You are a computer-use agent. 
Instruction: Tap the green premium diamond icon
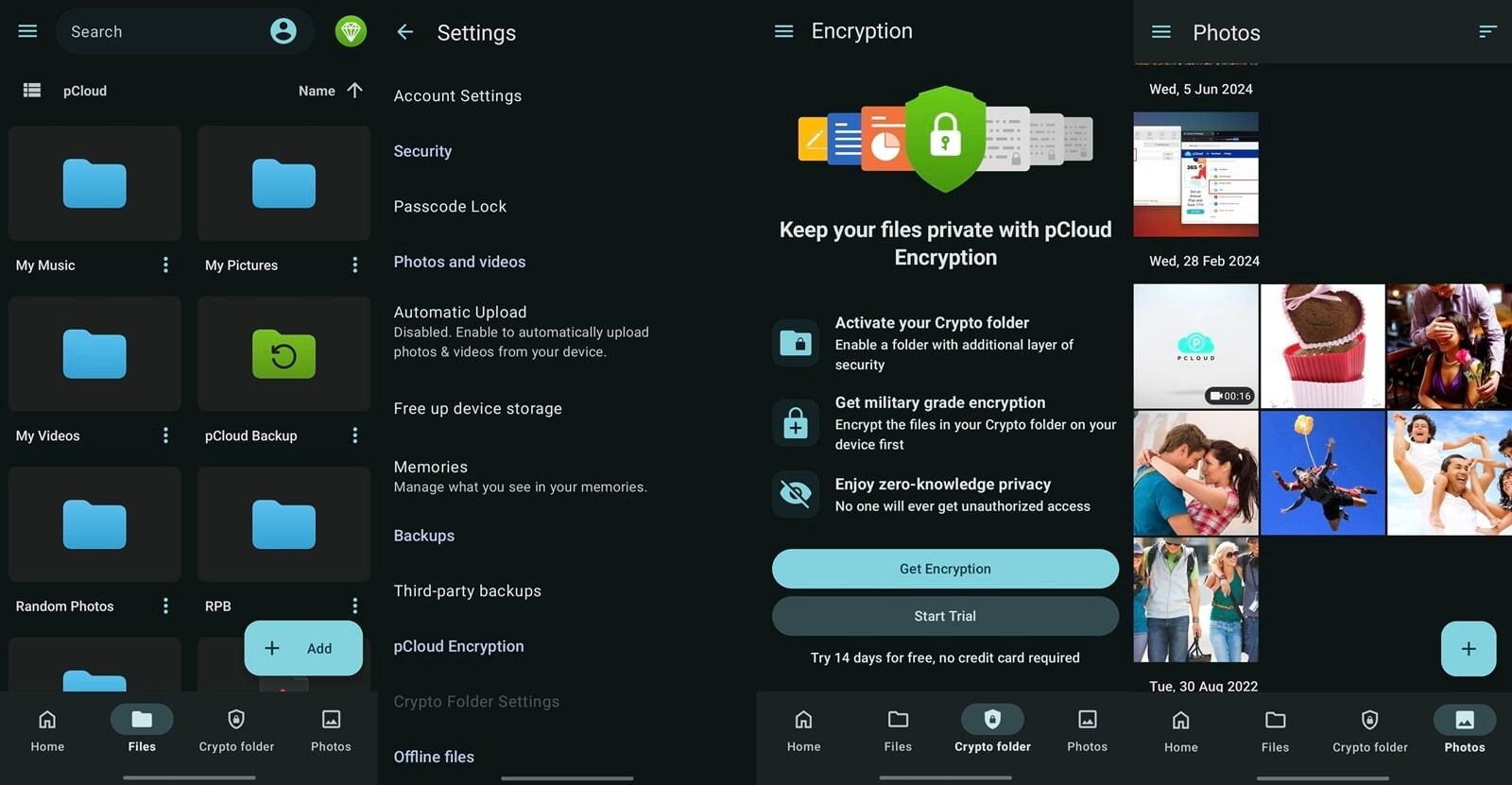click(x=351, y=31)
